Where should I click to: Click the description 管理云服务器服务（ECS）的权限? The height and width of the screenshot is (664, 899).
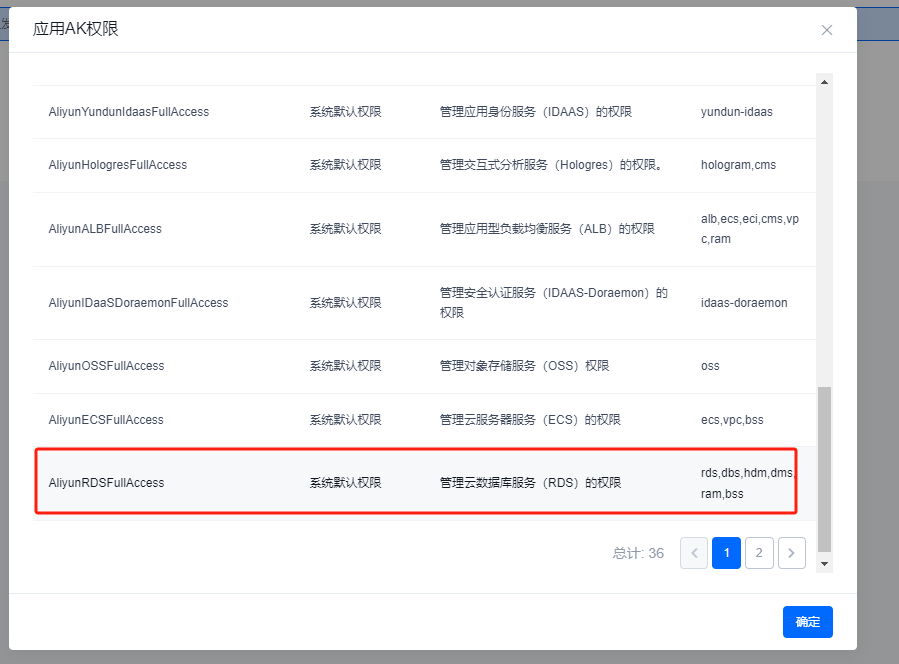pyautogui.click(x=530, y=420)
